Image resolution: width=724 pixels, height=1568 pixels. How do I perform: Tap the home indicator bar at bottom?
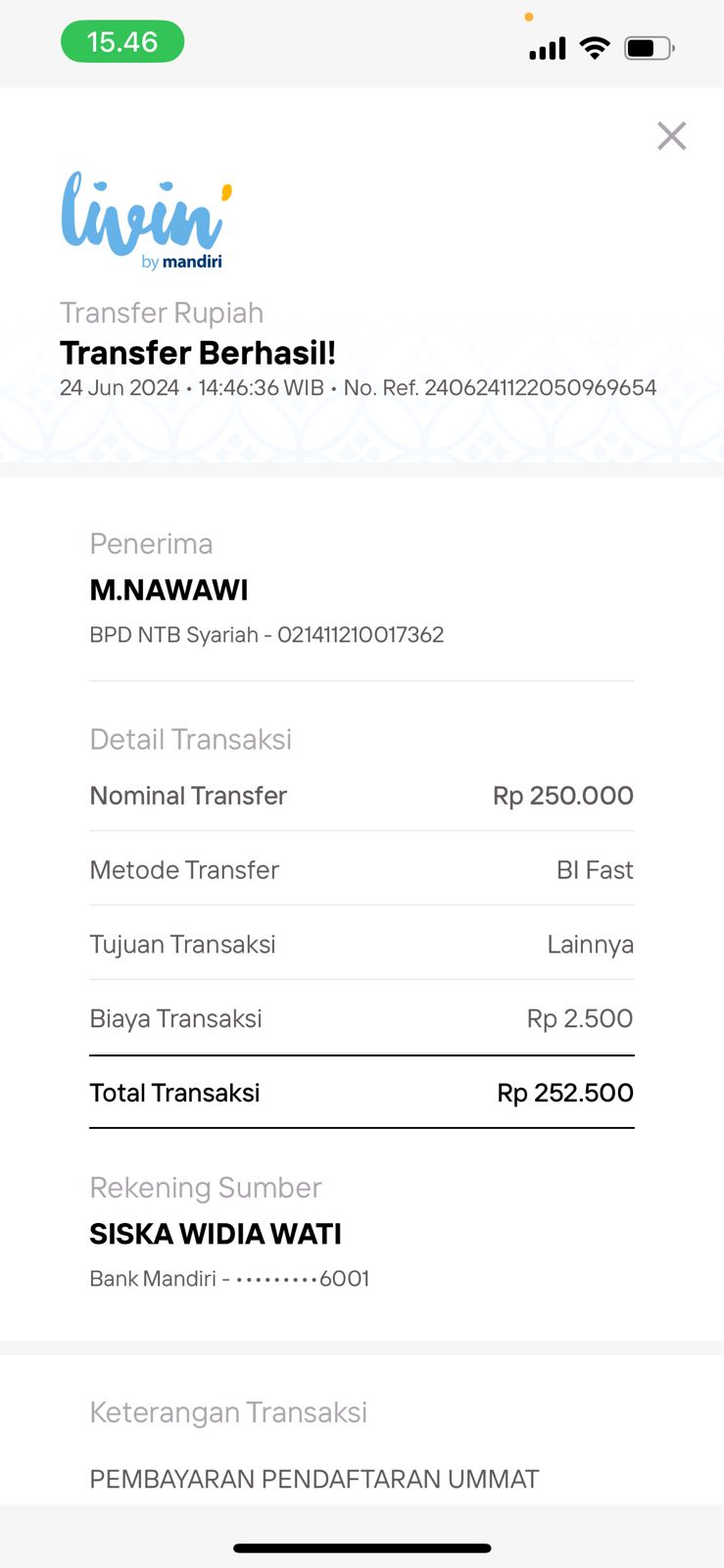pyautogui.click(x=362, y=1548)
